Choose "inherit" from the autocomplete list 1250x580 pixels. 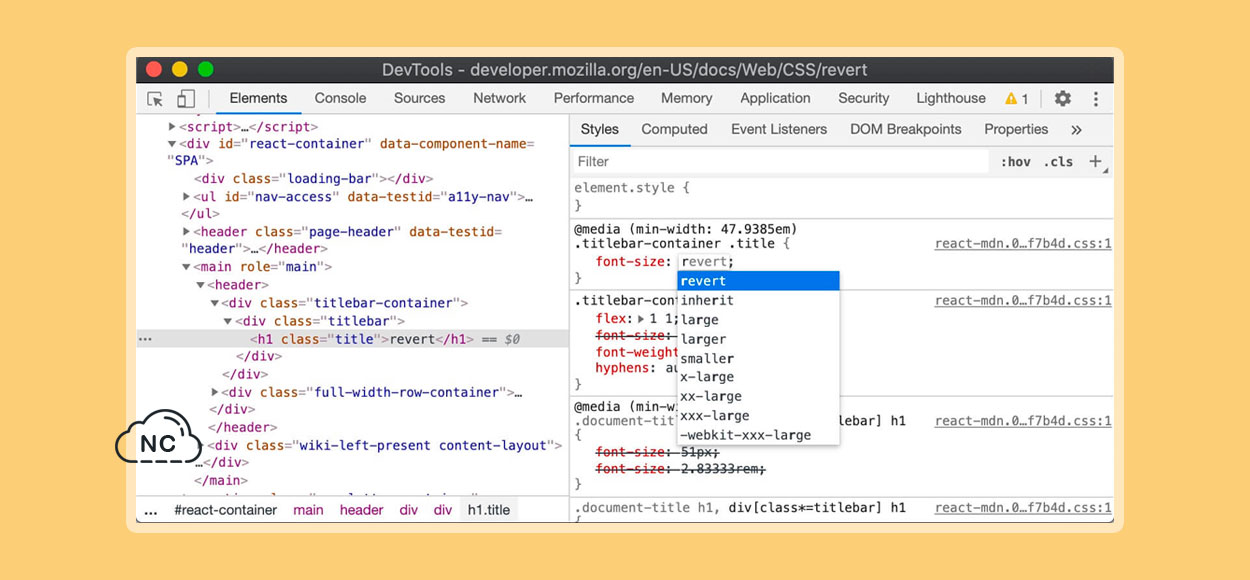tap(758, 300)
